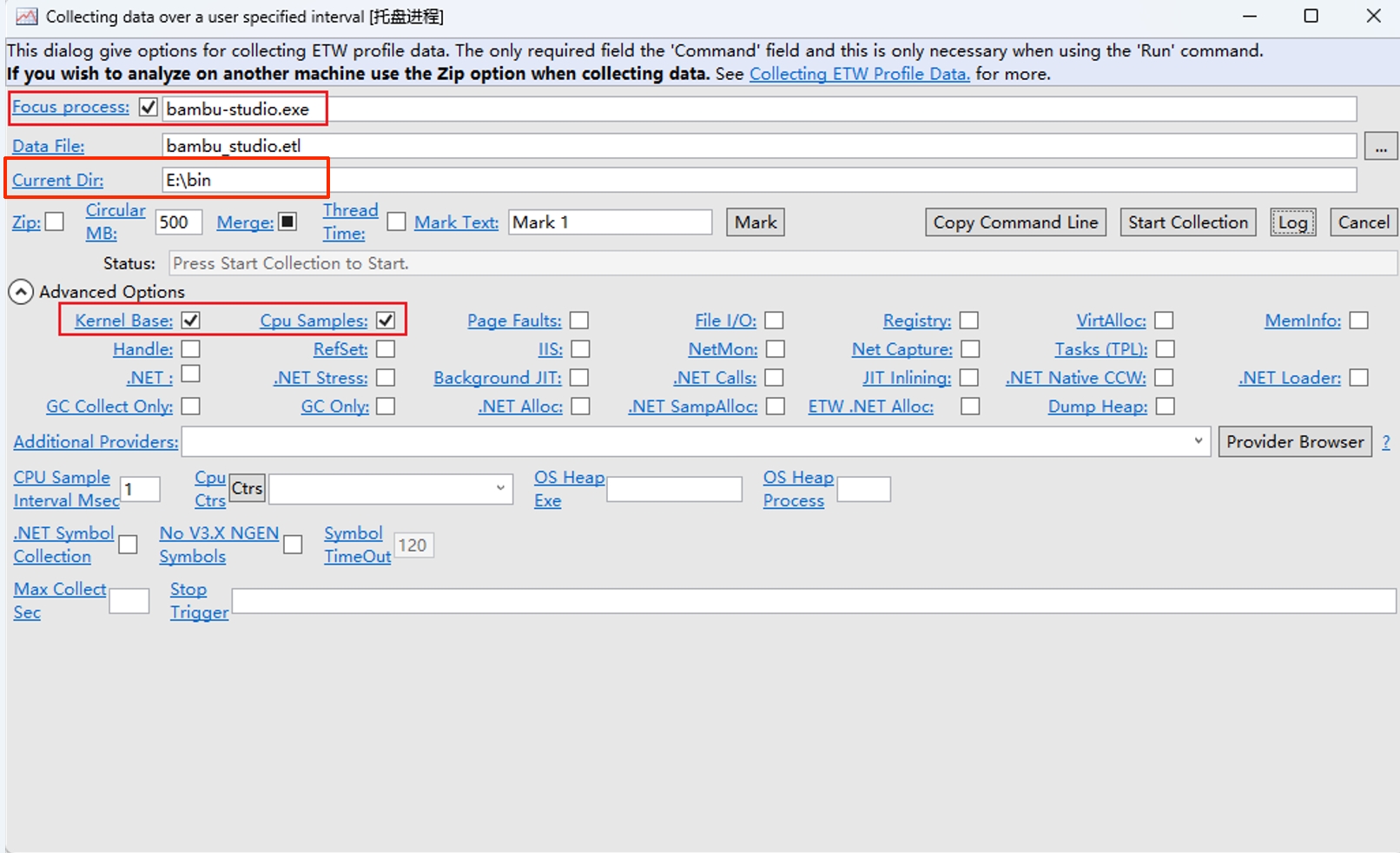Enable the File I/O checkbox
Screen dimensions: 1400x853
coord(774,321)
